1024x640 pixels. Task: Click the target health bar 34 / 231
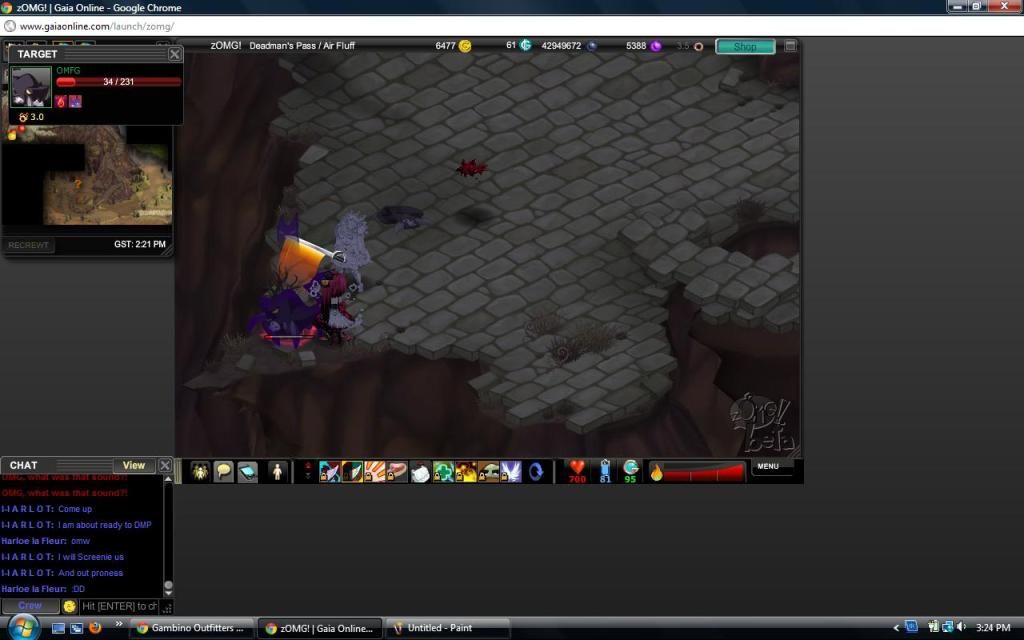coord(118,82)
